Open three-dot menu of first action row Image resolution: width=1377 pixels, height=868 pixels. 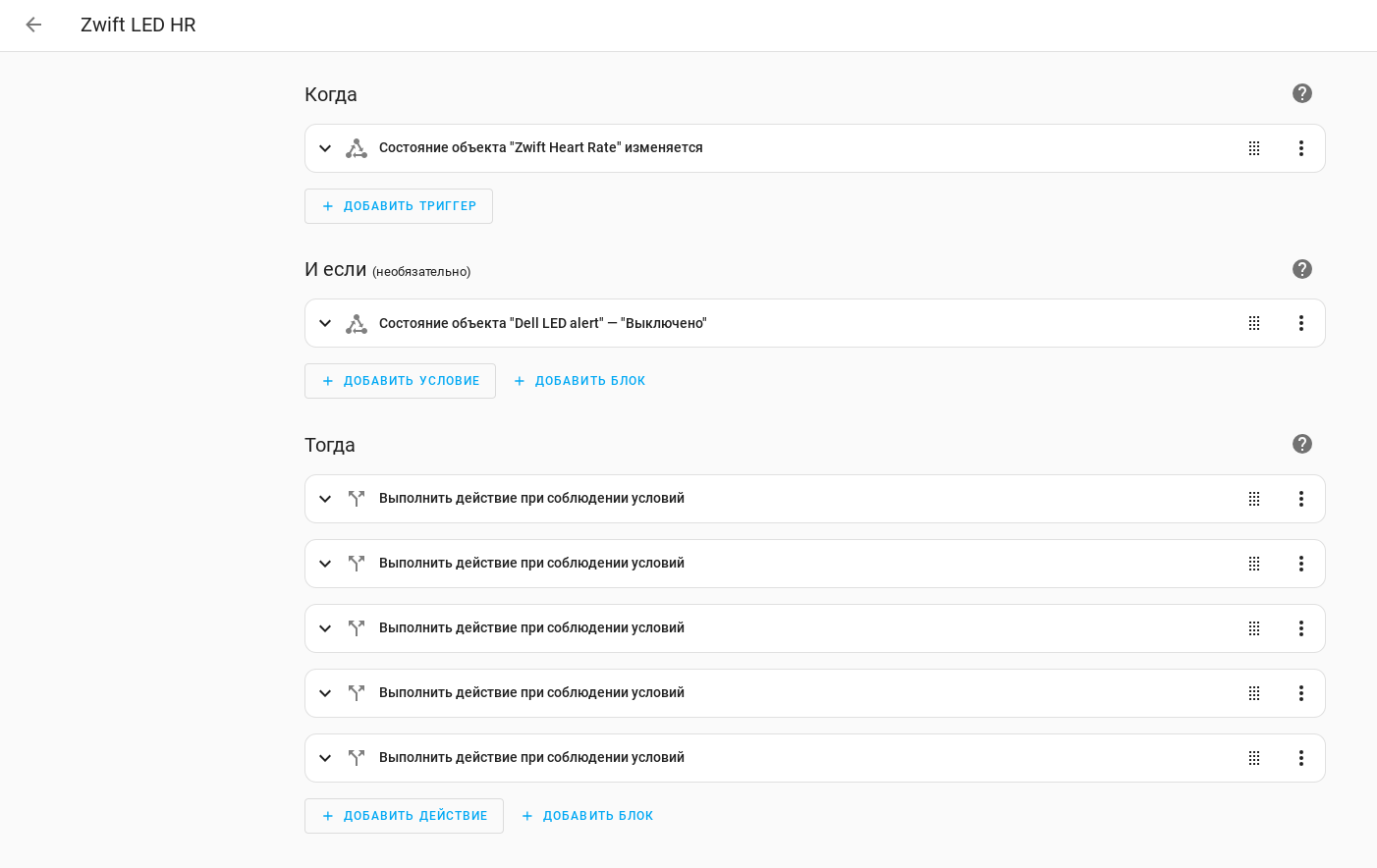(1301, 499)
